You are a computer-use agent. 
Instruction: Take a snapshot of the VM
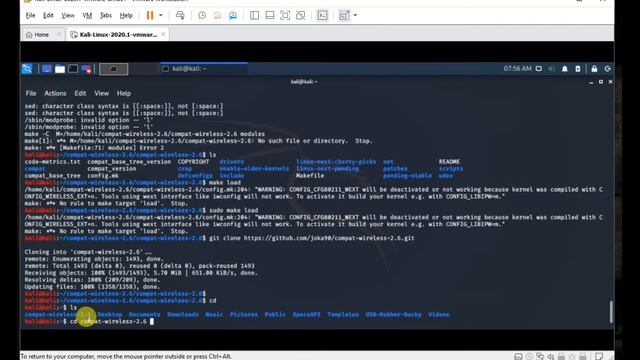[202, 16]
